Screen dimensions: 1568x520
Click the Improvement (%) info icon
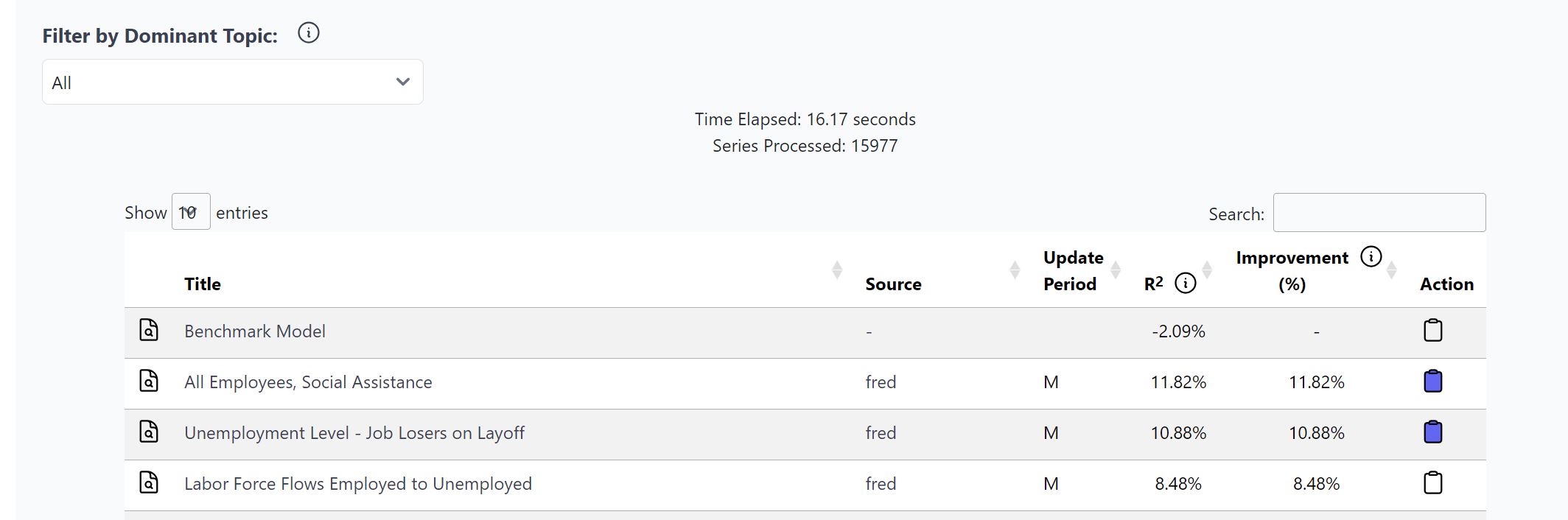1371,256
